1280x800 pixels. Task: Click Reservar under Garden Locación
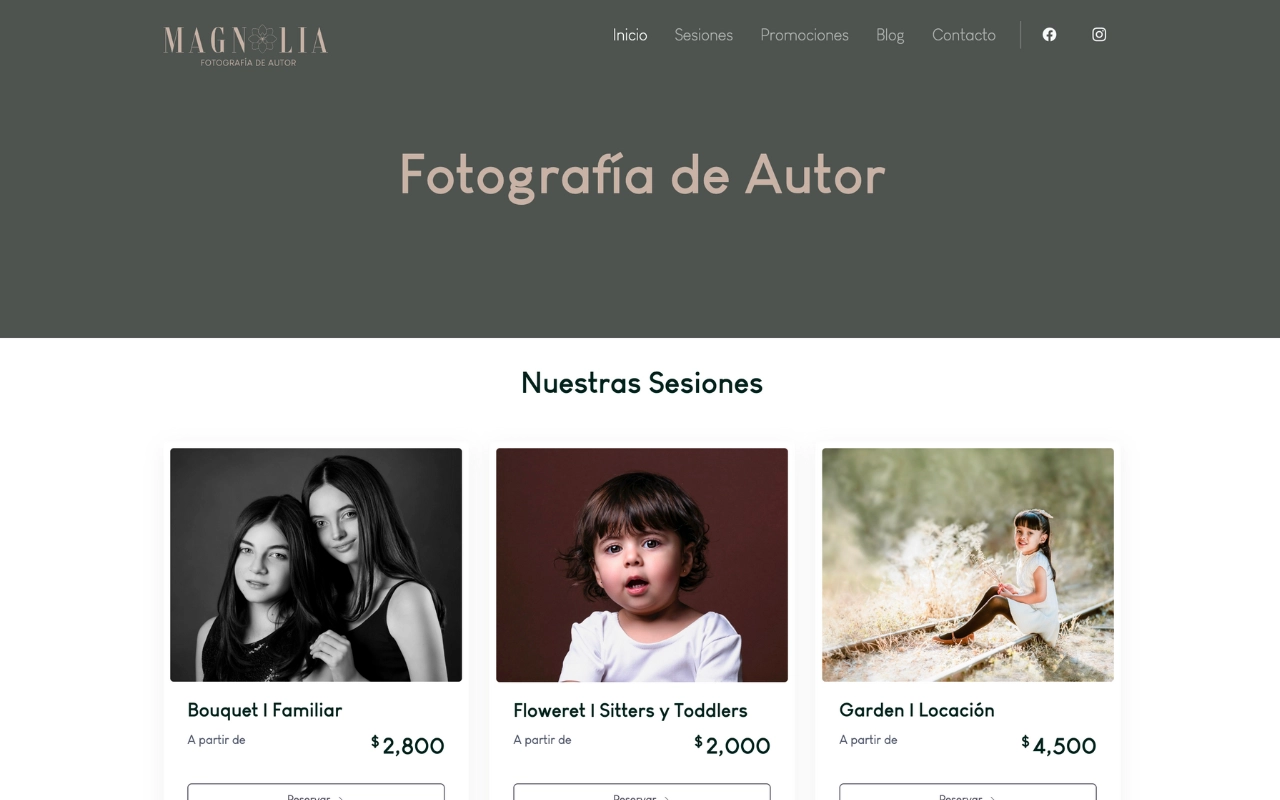968,792
